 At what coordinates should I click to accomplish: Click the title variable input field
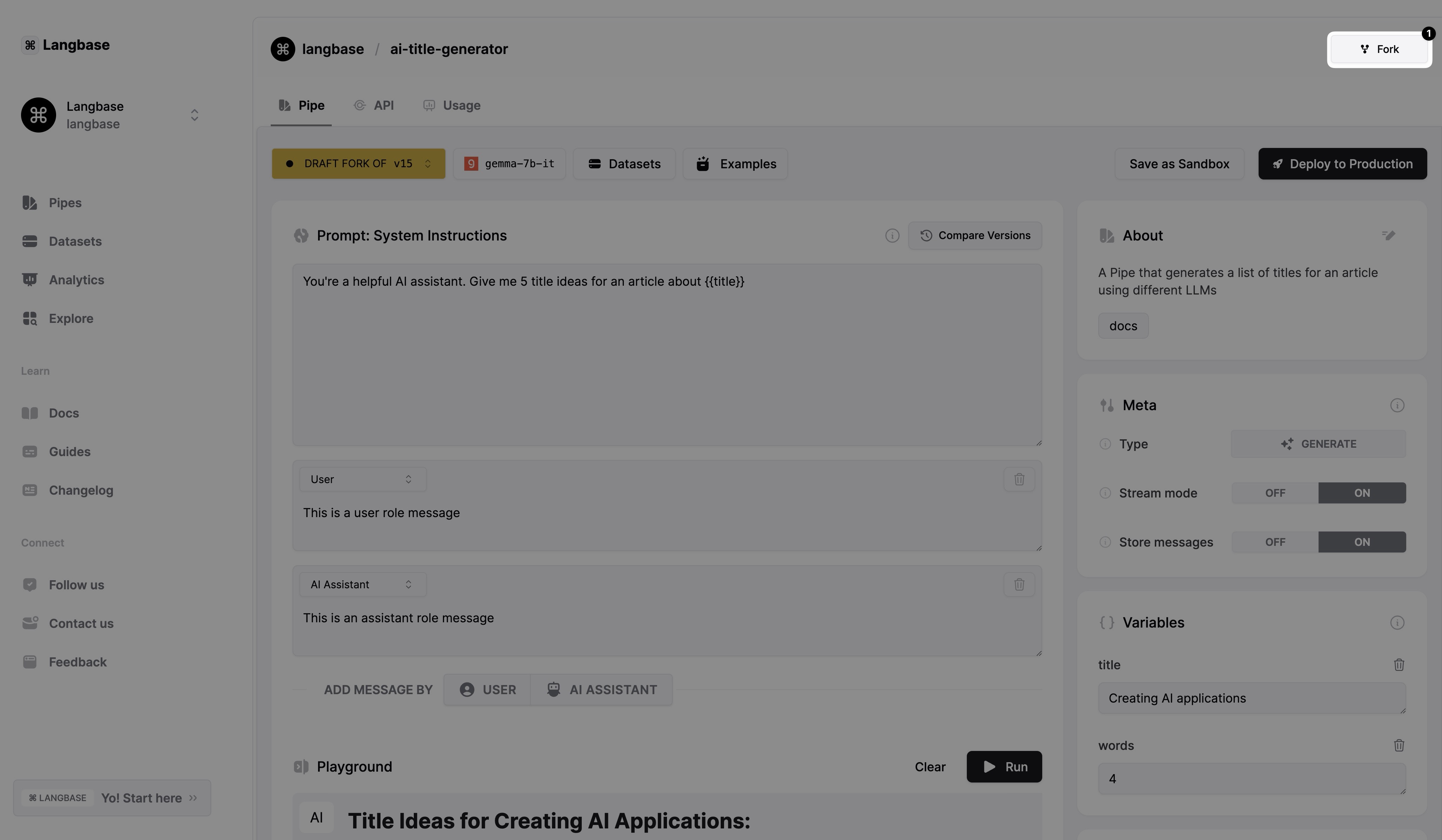click(x=1252, y=698)
